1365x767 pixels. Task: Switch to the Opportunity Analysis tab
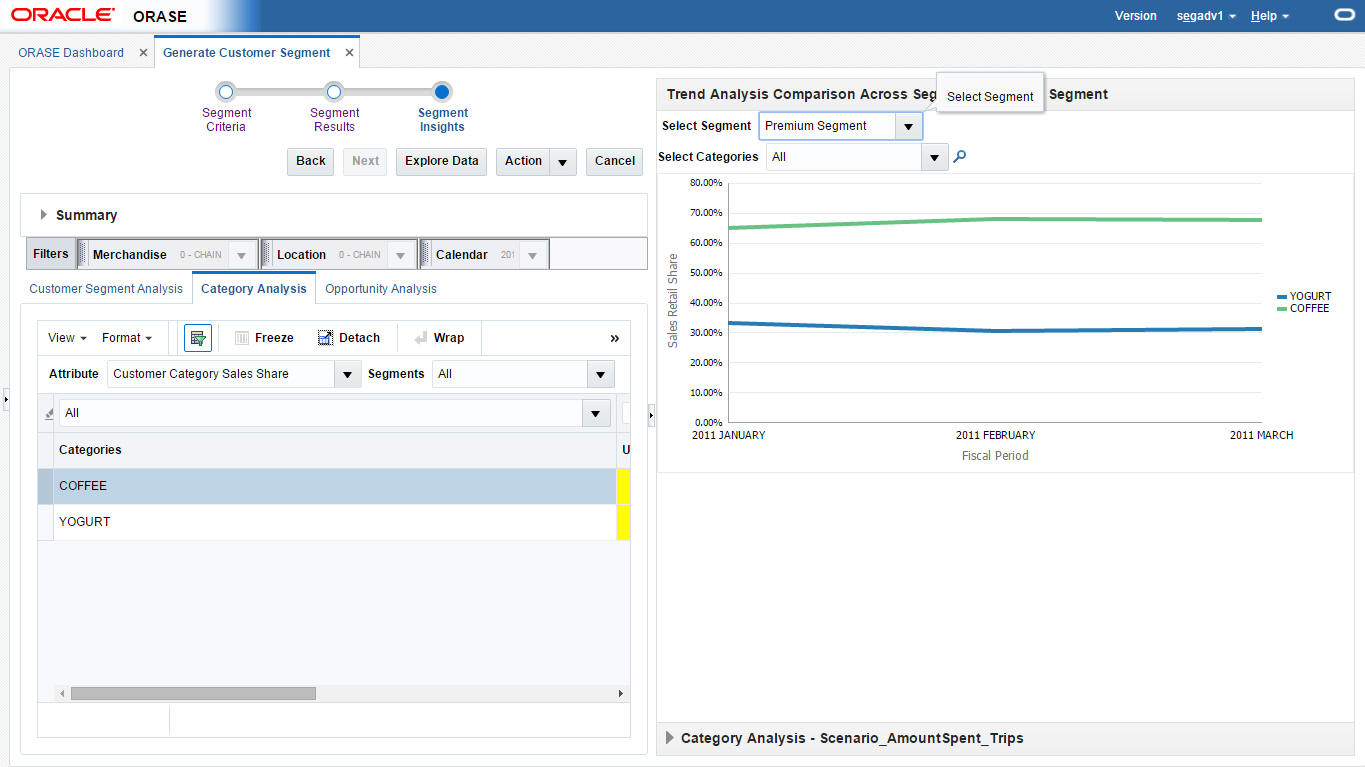[x=381, y=289]
